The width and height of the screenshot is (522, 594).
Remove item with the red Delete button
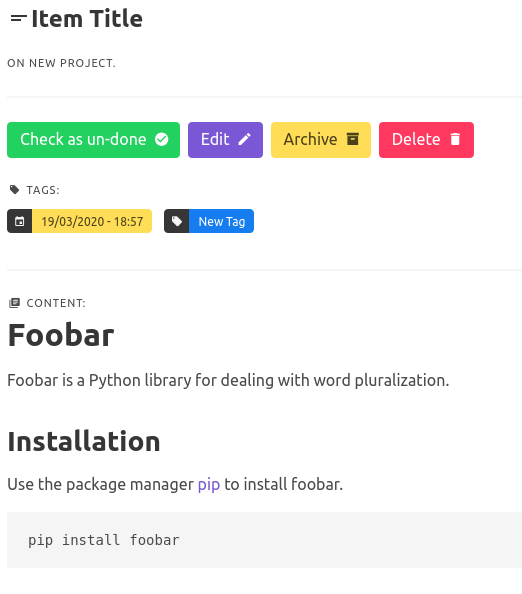[x=426, y=140]
